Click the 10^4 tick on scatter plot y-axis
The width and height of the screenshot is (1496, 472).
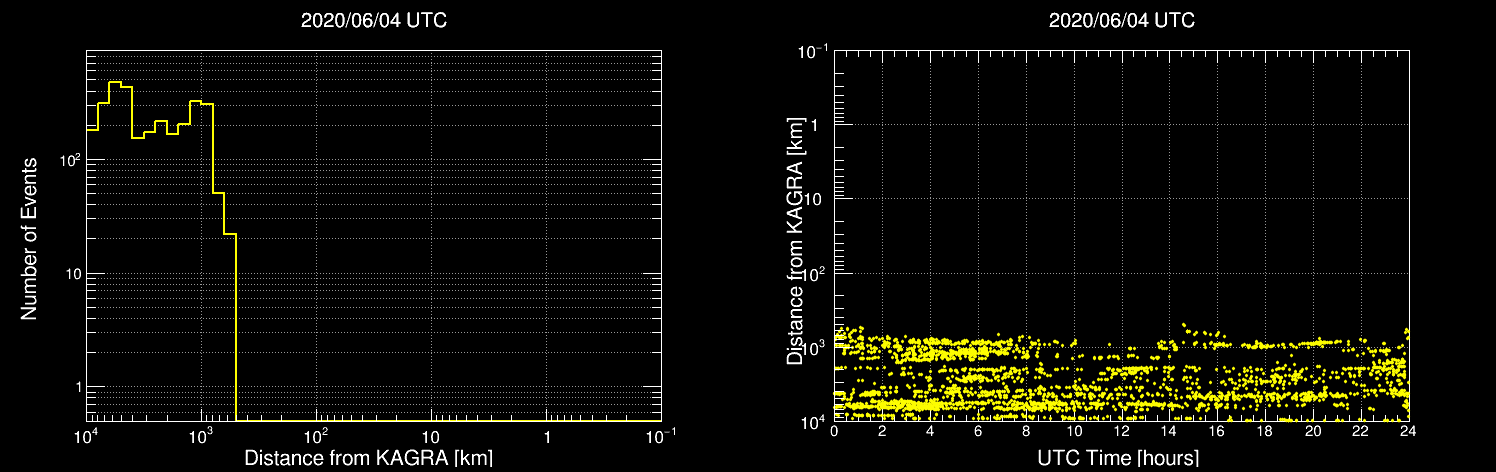pos(814,422)
